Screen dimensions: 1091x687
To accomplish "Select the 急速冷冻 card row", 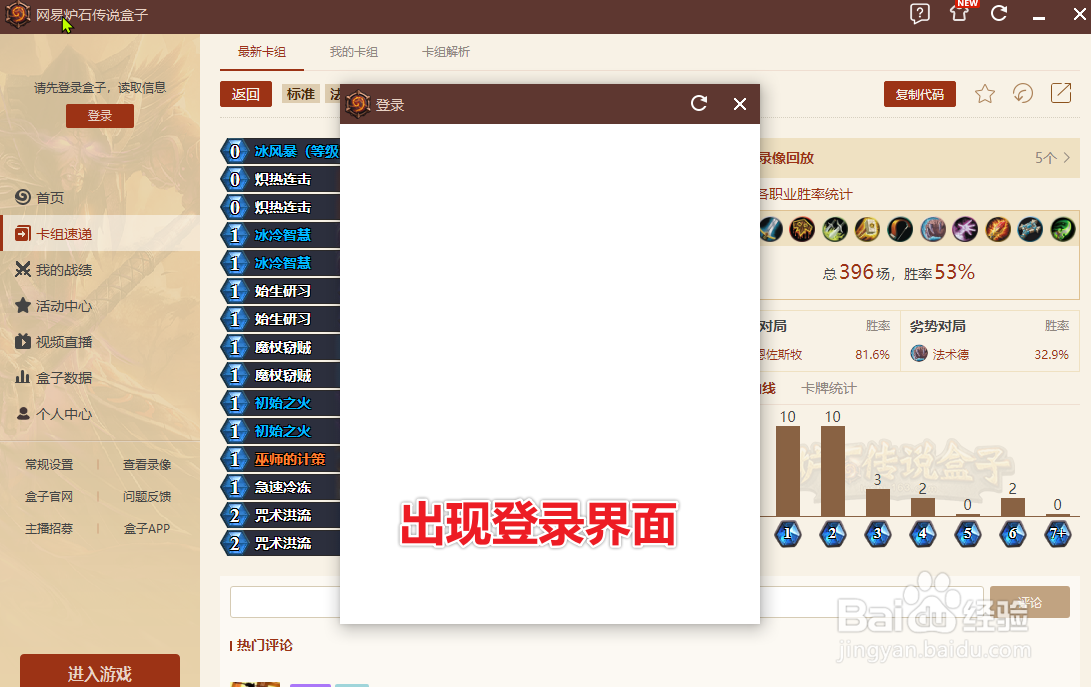I will pos(280,487).
